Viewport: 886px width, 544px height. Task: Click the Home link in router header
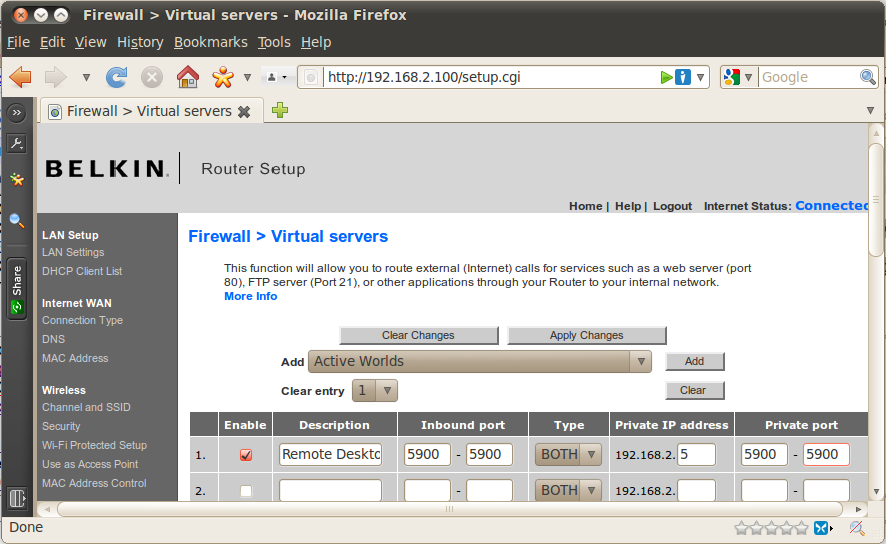coord(585,206)
